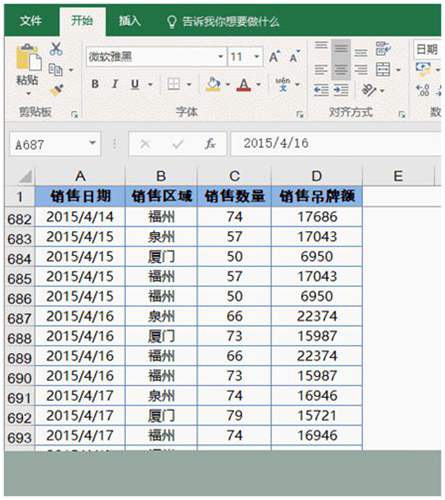Open the font size dropdown

(257, 57)
